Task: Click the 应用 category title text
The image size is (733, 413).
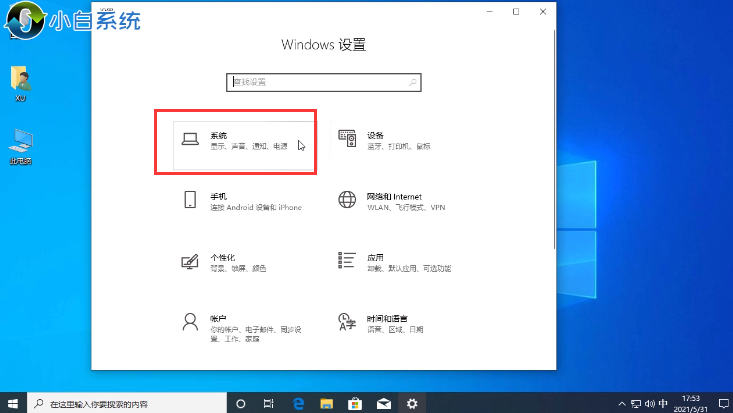Action: click(x=375, y=258)
